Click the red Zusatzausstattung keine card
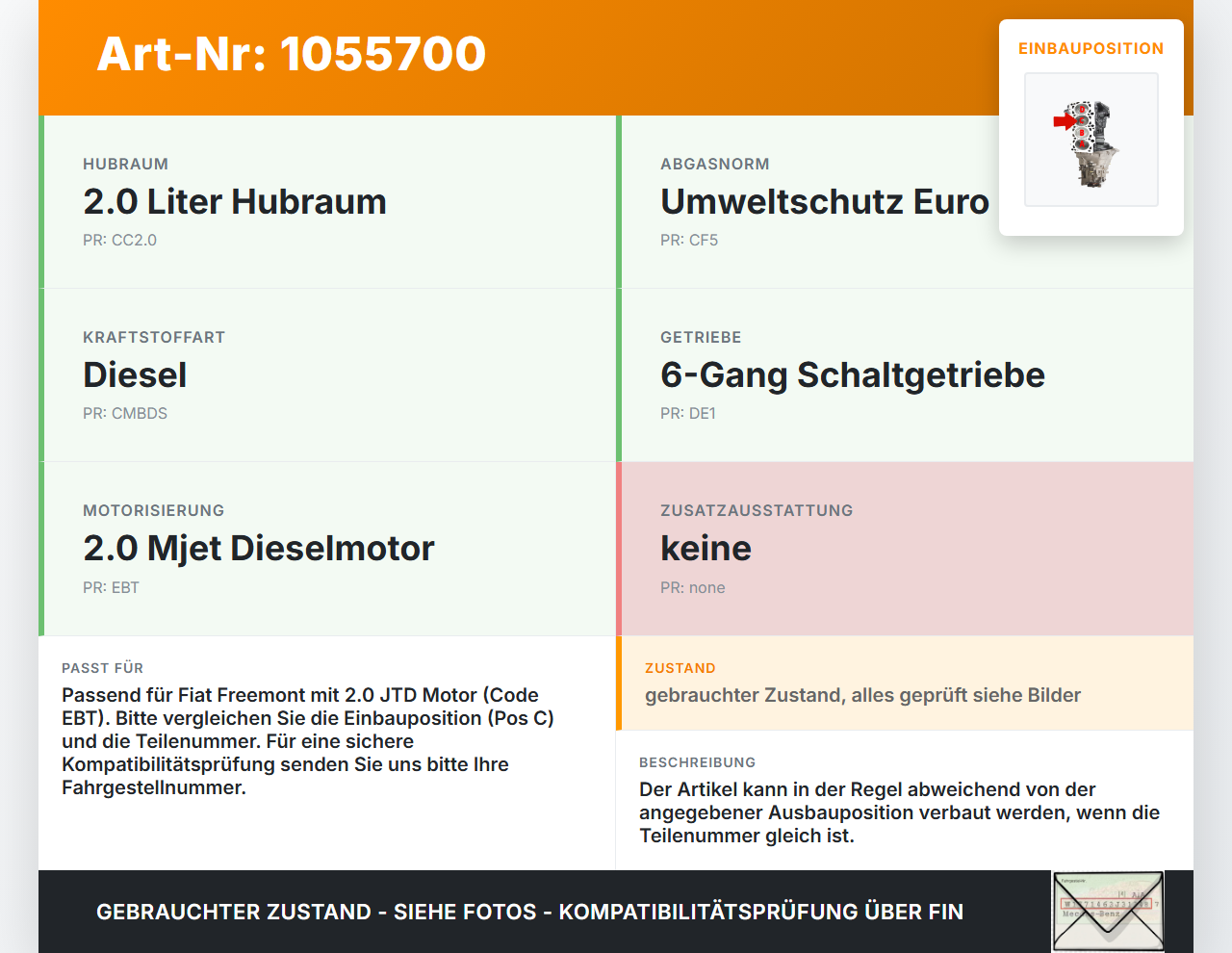The height and width of the screenshot is (953, 1232). 905,549
